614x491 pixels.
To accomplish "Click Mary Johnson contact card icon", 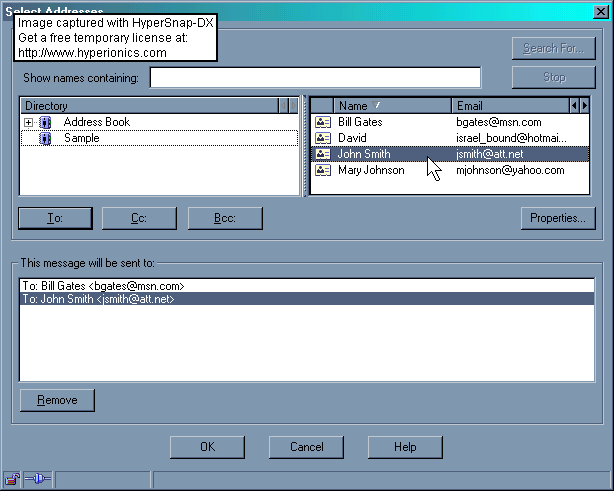I will (x=323, y=170).
